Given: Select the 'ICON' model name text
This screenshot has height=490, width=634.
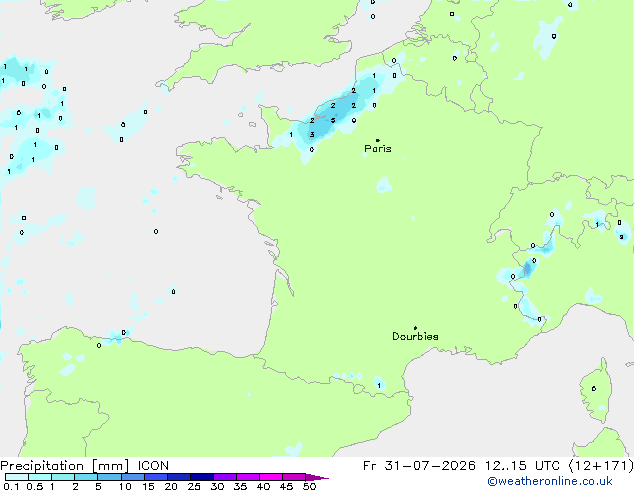Looking at the screenshot, I should [x=153, y=466].
